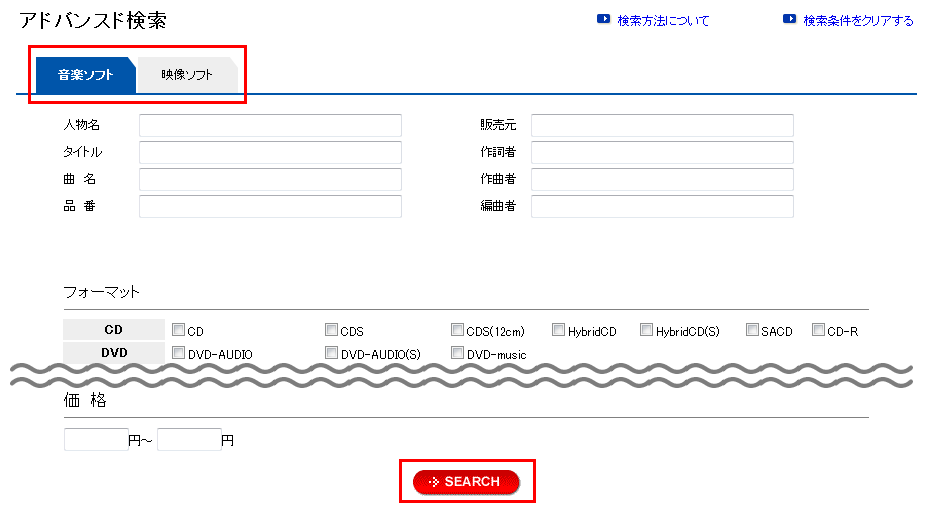Enable the DVD-music checkbox
Screen dimensions: 933x505
pyautogui.click(x=457, y=353)
